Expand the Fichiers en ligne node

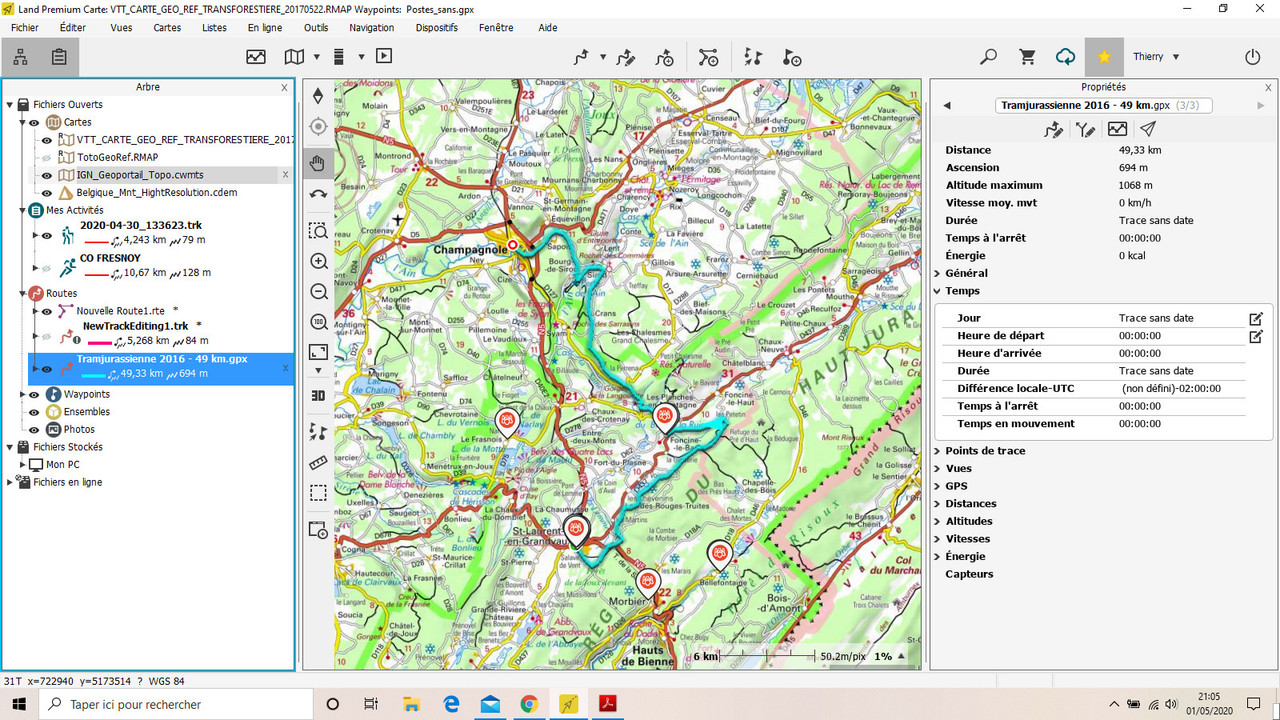[10, 482]
